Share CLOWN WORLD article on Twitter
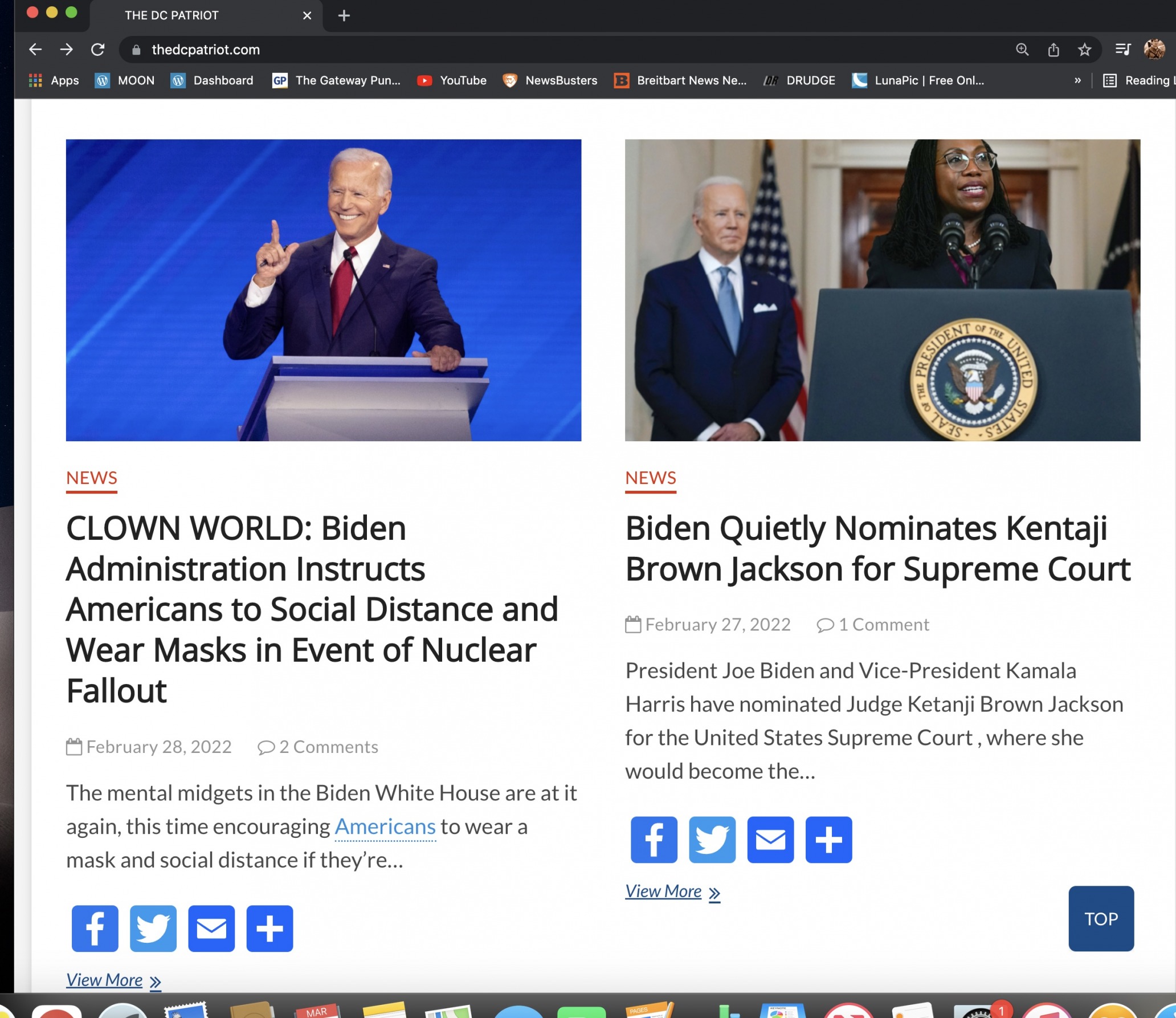Screen dimensions: 1176x1018 (153, 929)
